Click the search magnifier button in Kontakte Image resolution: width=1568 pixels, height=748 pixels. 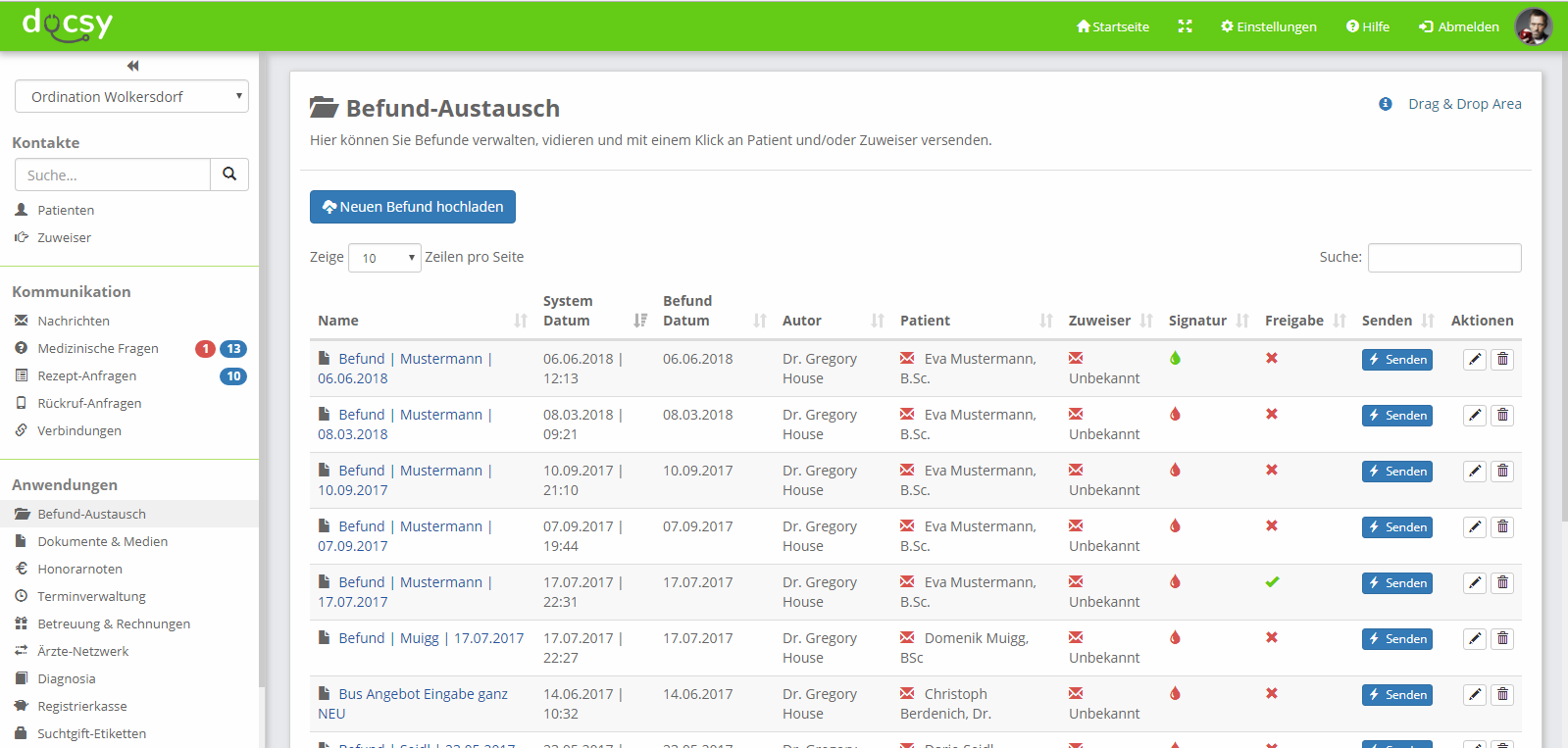pos(229,175)
